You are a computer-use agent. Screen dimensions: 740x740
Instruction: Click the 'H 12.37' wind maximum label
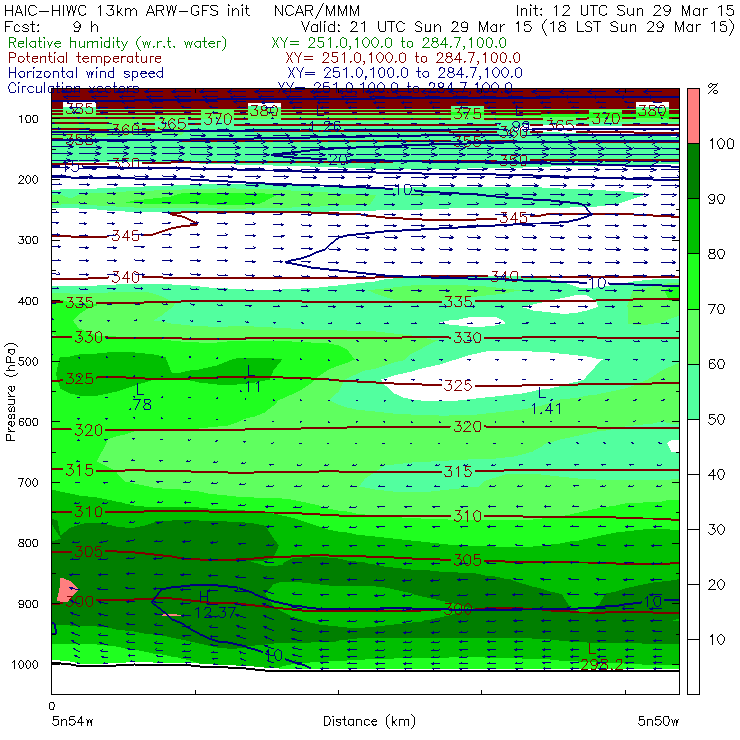[x=214, y=605]
